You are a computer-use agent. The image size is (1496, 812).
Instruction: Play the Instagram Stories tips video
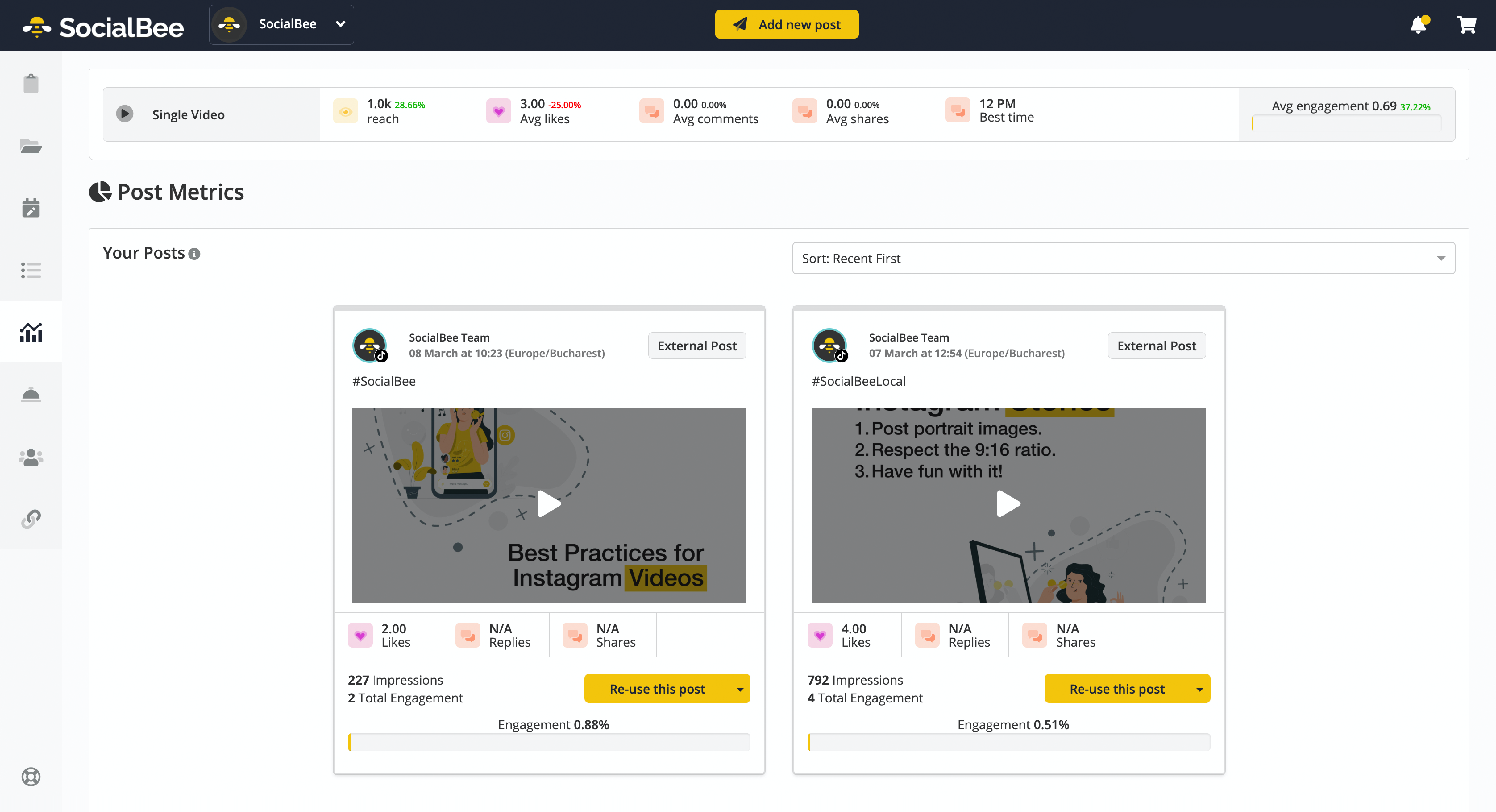pyautogui.click(x=1009, y=504)
